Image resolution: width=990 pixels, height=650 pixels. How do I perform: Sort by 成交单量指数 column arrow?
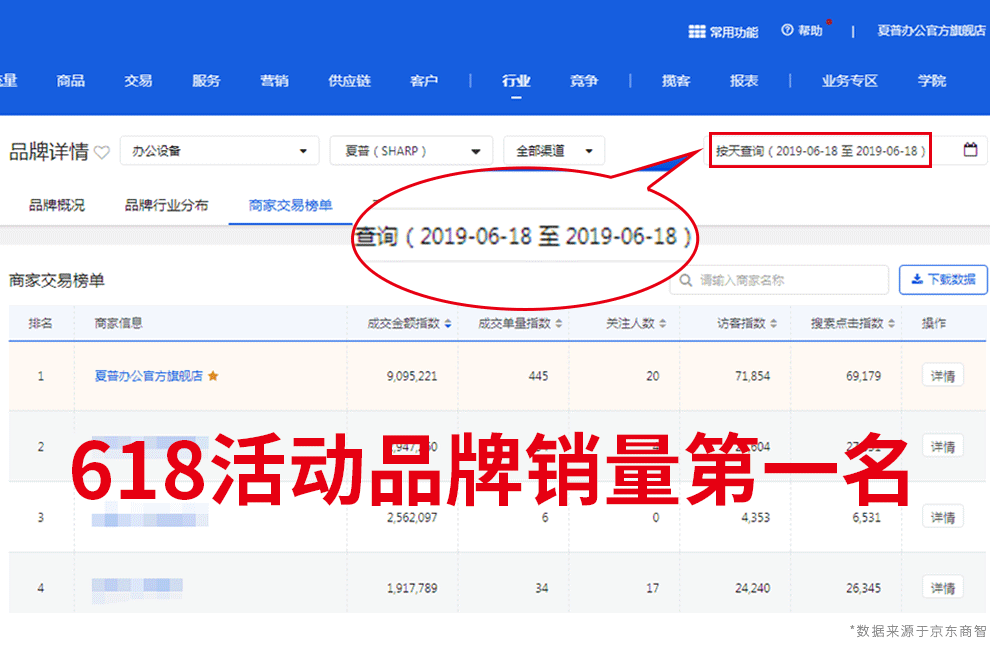tap(559, 324)
